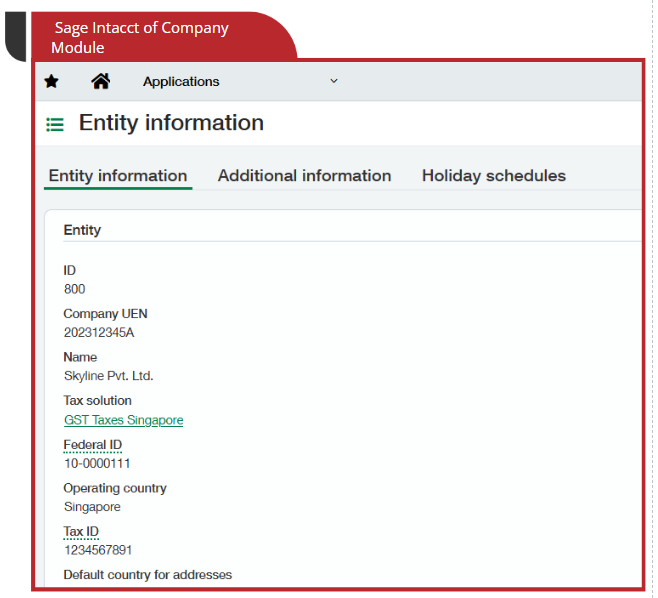
Task: Open the Additional information tab
Action: point(304,176)
